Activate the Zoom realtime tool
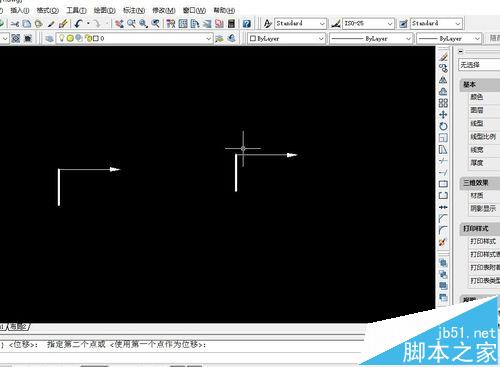Viewport: 500px width, 367px height. click(x=131, y=24)
